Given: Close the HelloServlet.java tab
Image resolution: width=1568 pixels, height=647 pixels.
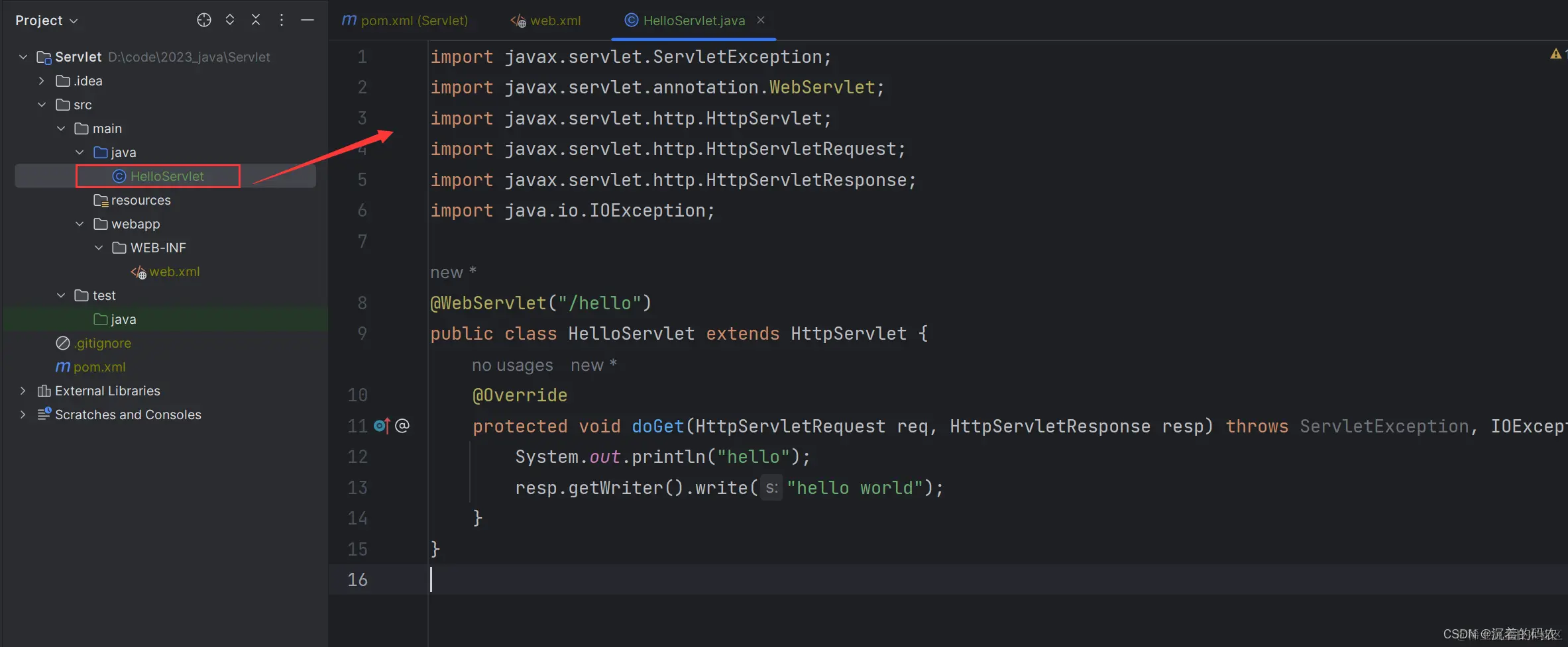Looking at the screenshot, I should pyautogui.click(x=761, y=20).
